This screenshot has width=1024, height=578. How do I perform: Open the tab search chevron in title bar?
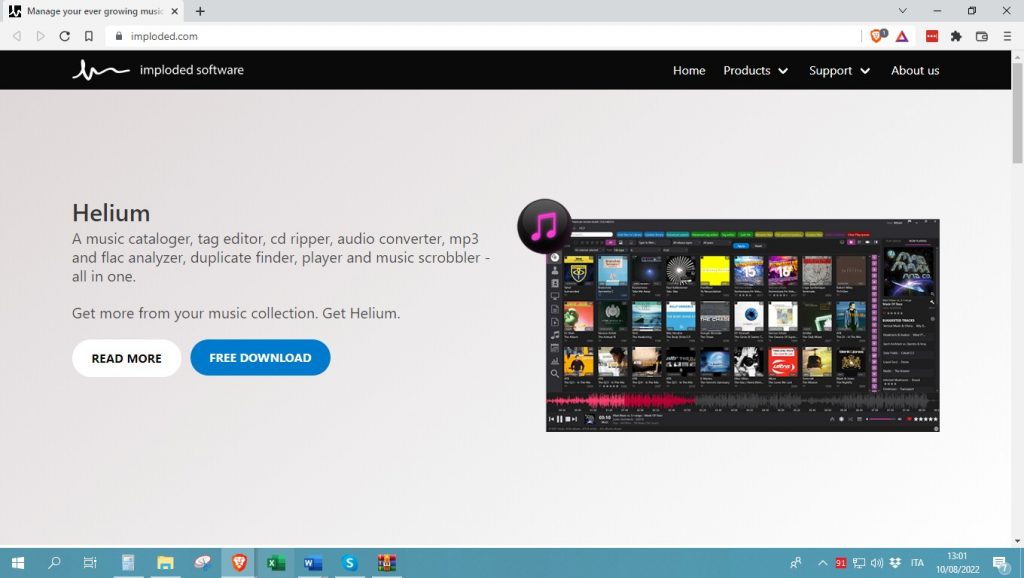click(903, 11)
